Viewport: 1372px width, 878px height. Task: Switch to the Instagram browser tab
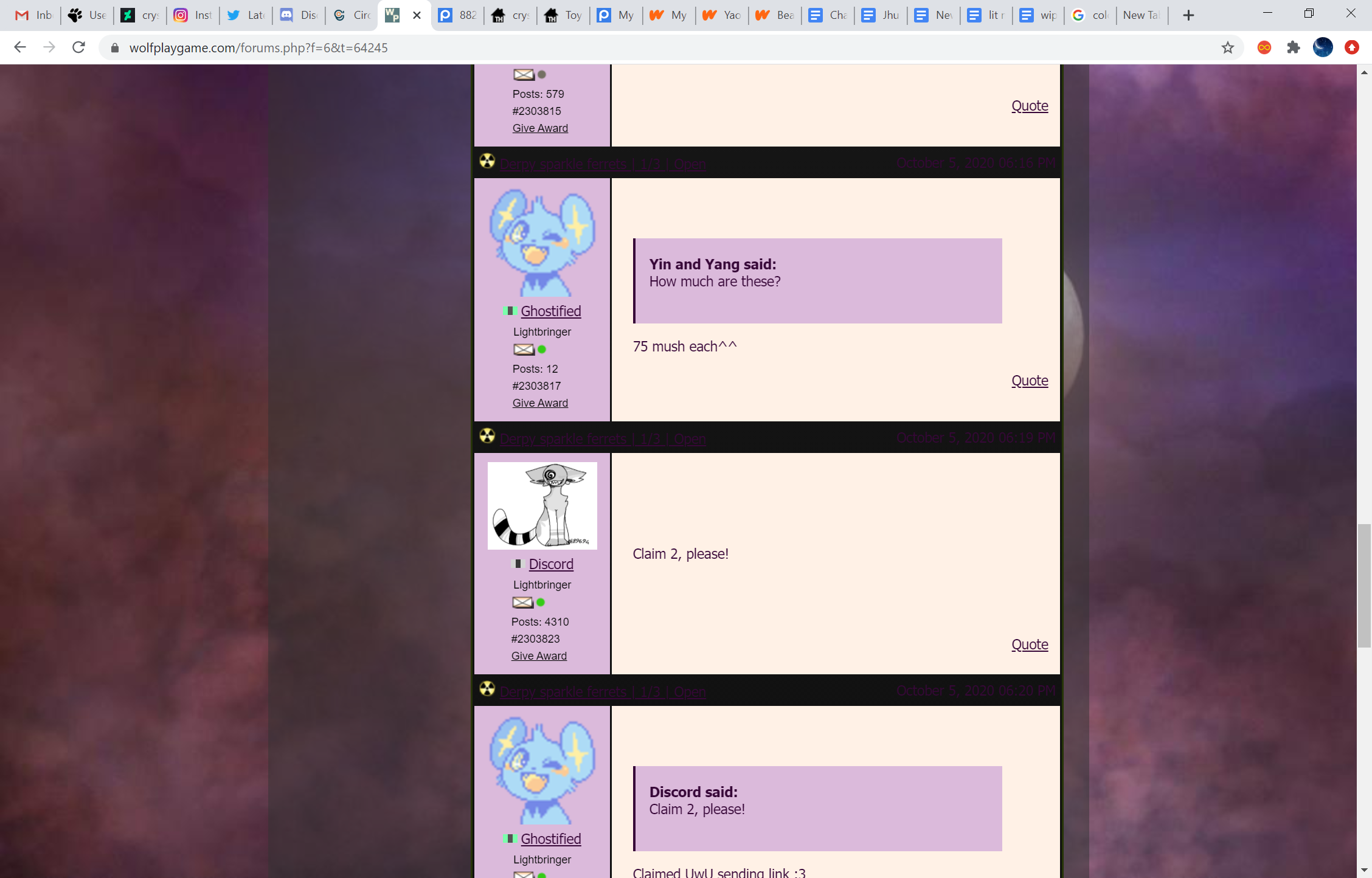click(x=193, y=15)
